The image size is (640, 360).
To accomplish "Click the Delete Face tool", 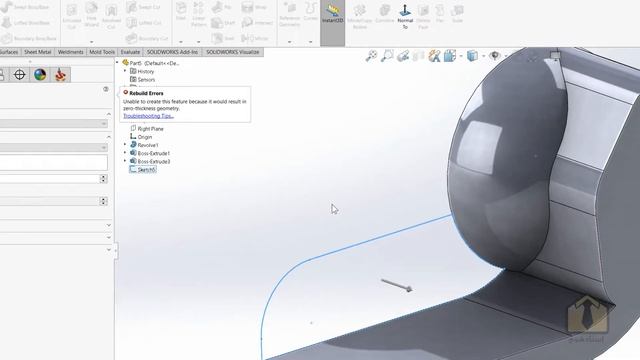I will [x=423, y=16].
